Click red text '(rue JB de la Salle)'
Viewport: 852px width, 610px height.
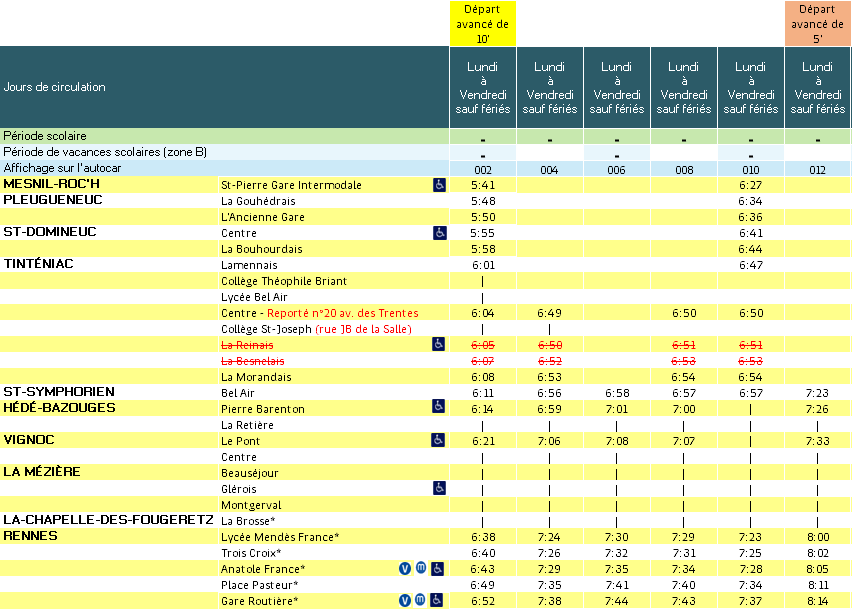click(364, 329)
